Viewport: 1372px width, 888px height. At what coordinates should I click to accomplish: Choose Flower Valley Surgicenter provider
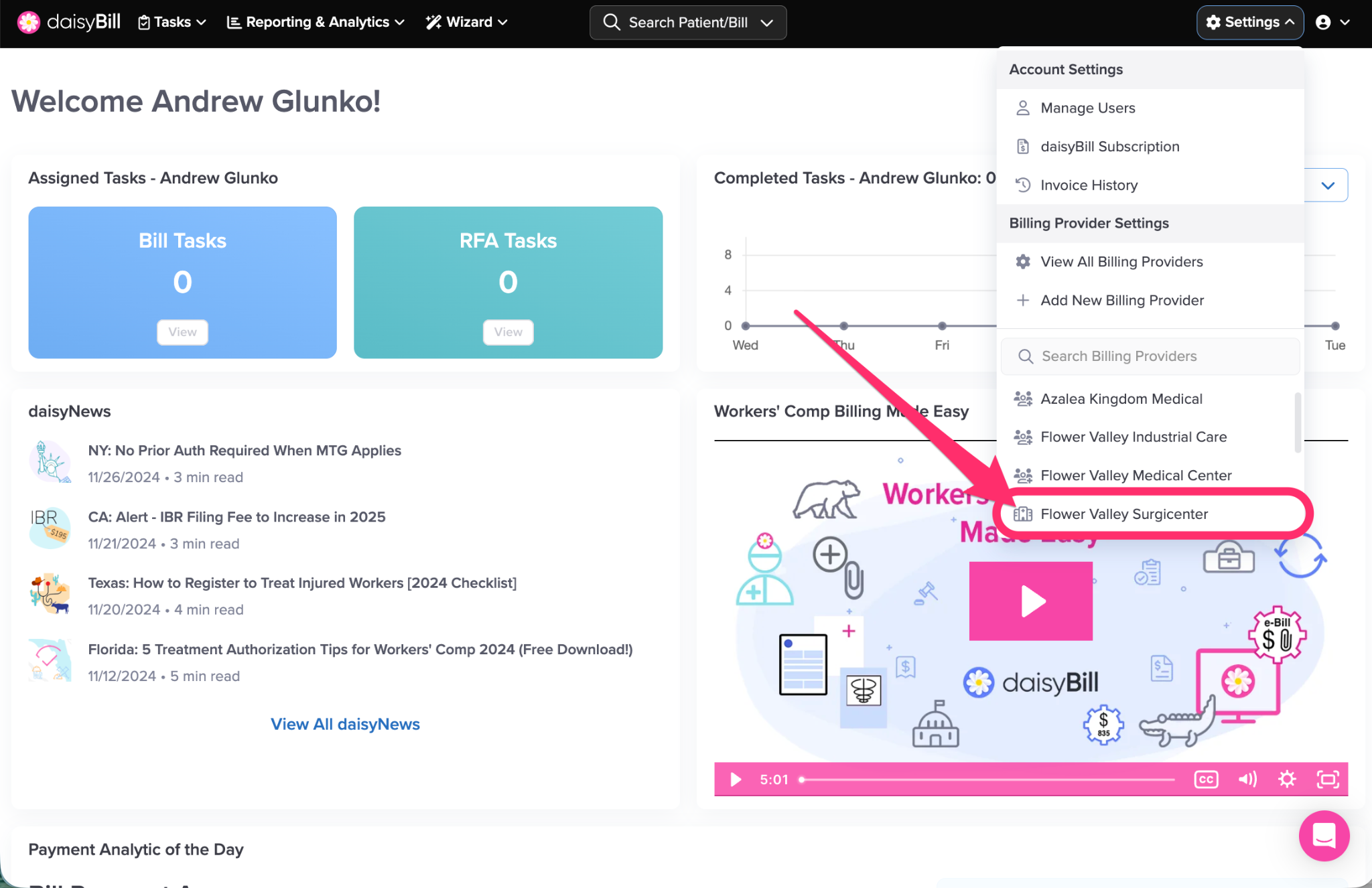coord(1124,514)
